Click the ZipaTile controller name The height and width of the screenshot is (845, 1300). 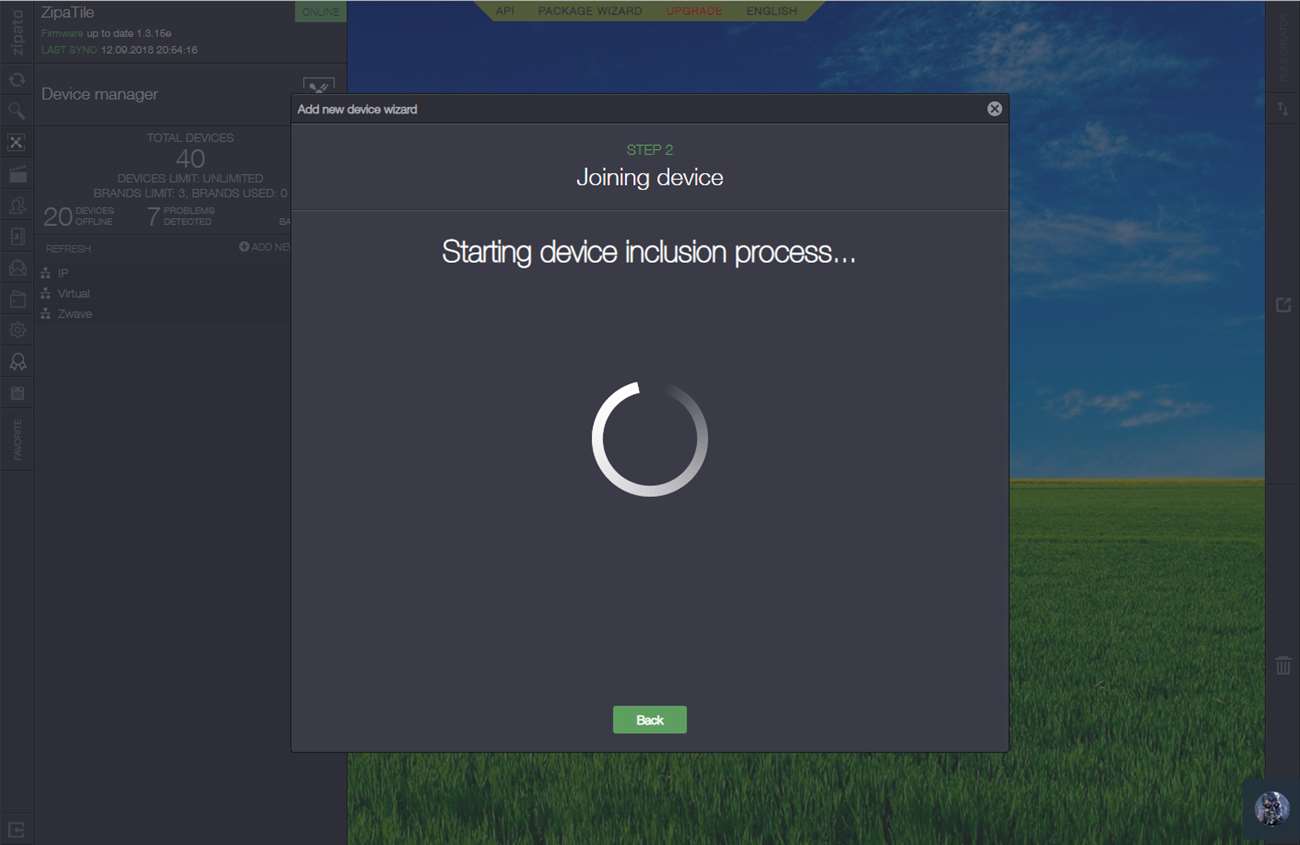pyautogui.click(x=68, y=14)
